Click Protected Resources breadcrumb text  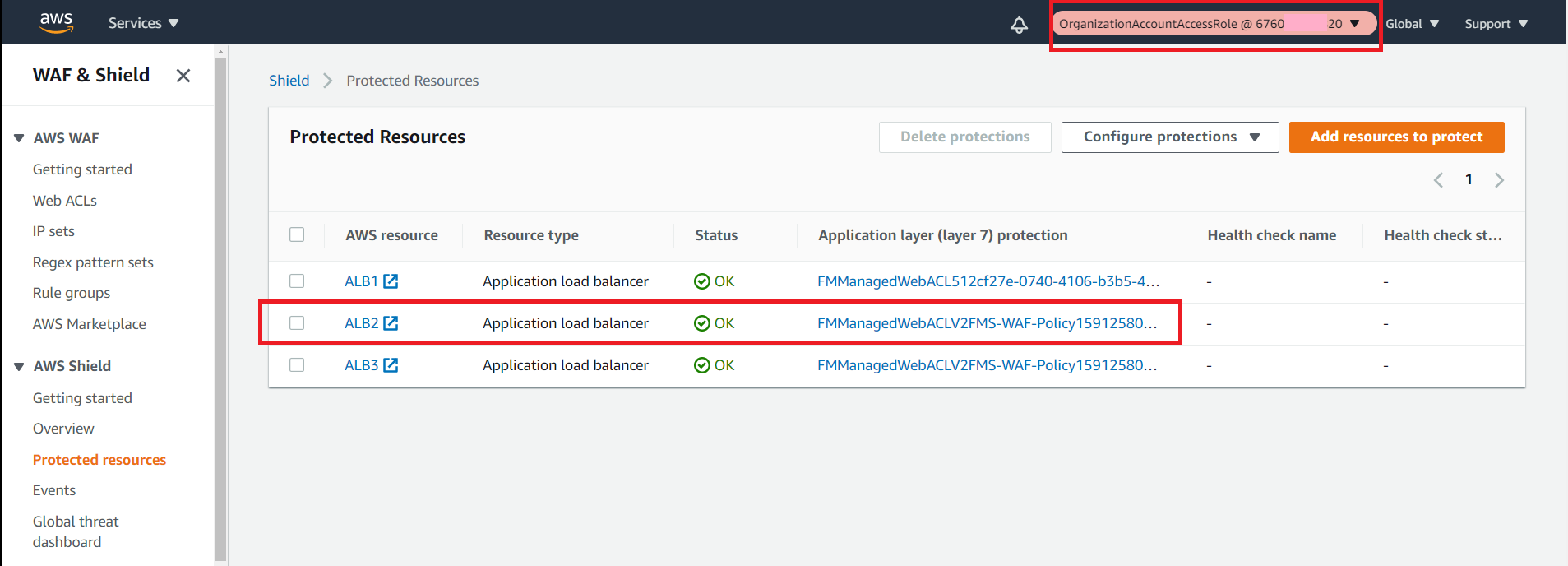[x=413, y=81]
